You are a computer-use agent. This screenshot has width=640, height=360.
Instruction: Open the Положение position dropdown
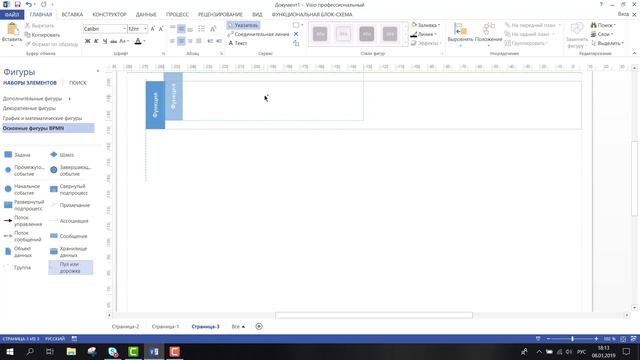pyautogui.click(x=488, y=34)
